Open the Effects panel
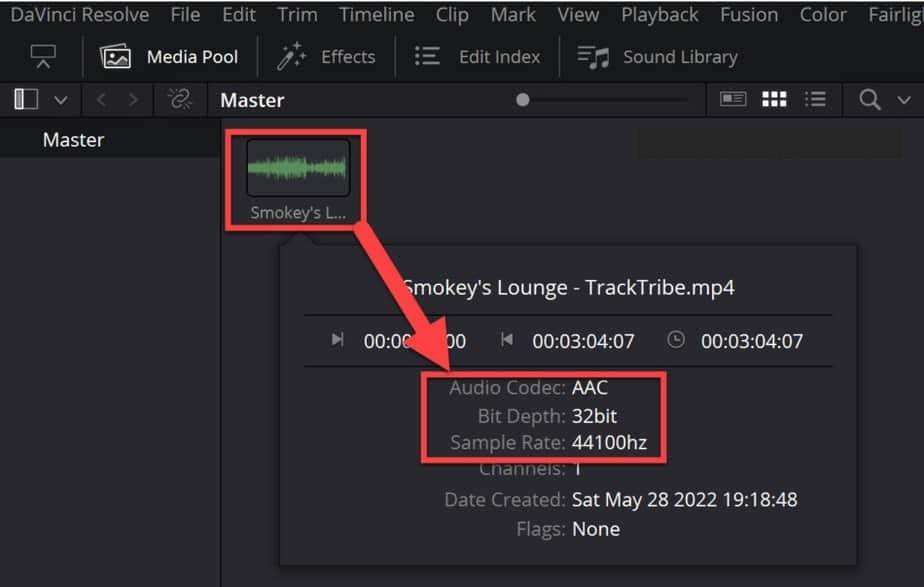Screen dimensions: 924x587 click(x=326, y=57)
